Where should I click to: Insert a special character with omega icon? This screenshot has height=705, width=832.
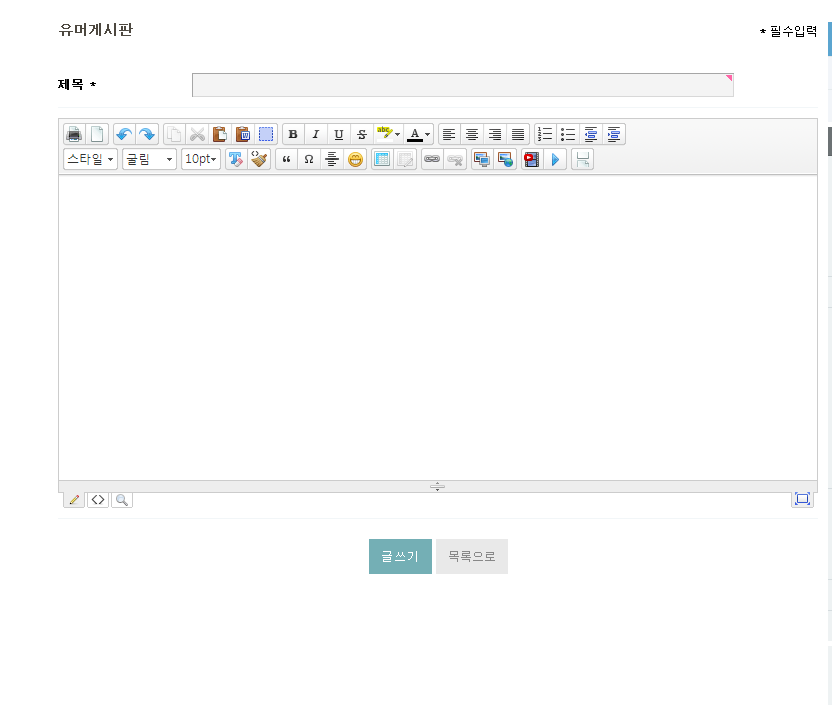[x=309, y=159]
